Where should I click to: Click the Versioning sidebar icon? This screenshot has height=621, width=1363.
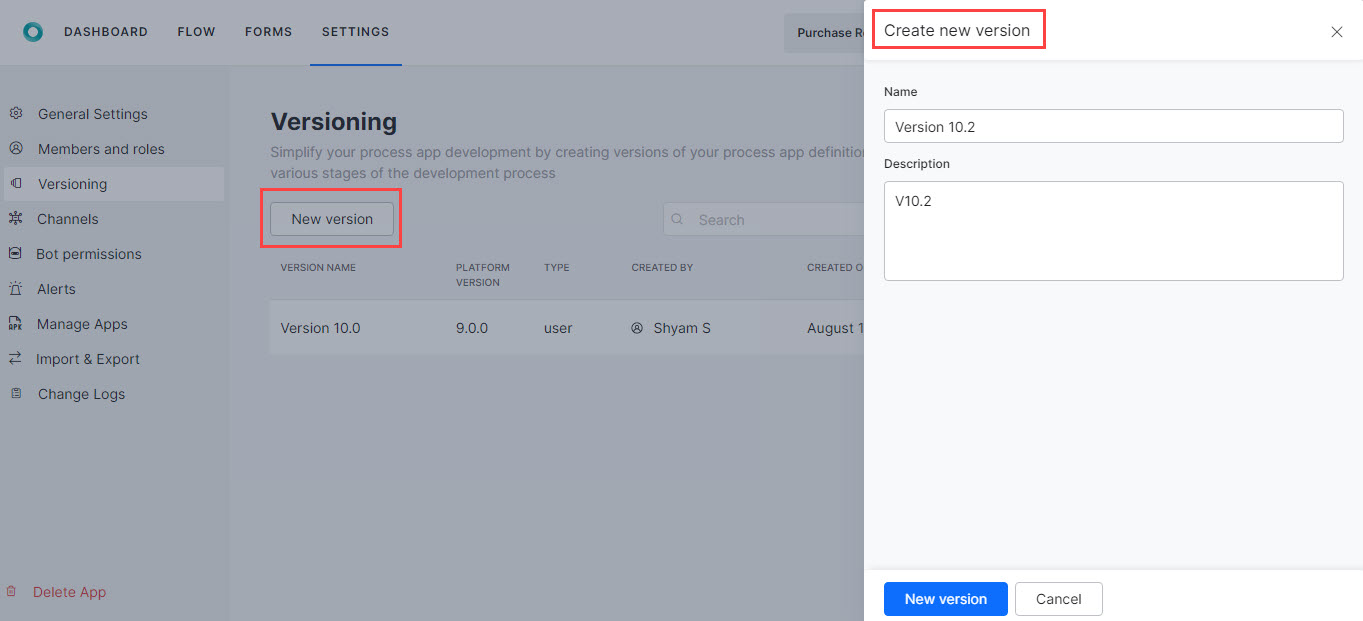tap(16, 183)
